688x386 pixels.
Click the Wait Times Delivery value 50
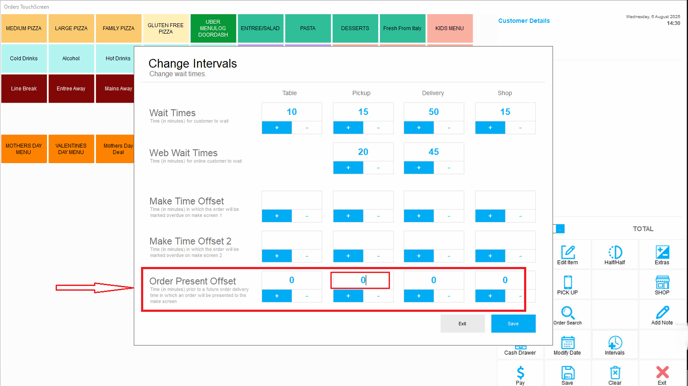coord(434,112)
